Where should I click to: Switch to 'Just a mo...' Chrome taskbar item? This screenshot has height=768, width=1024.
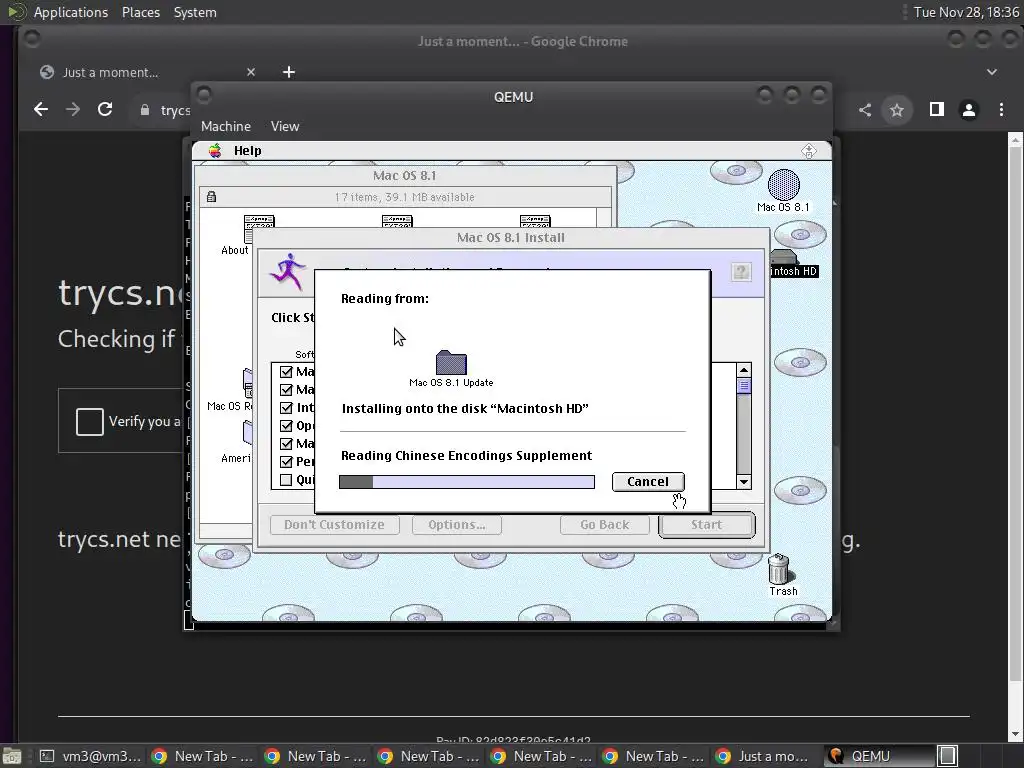tap(764, 756)
